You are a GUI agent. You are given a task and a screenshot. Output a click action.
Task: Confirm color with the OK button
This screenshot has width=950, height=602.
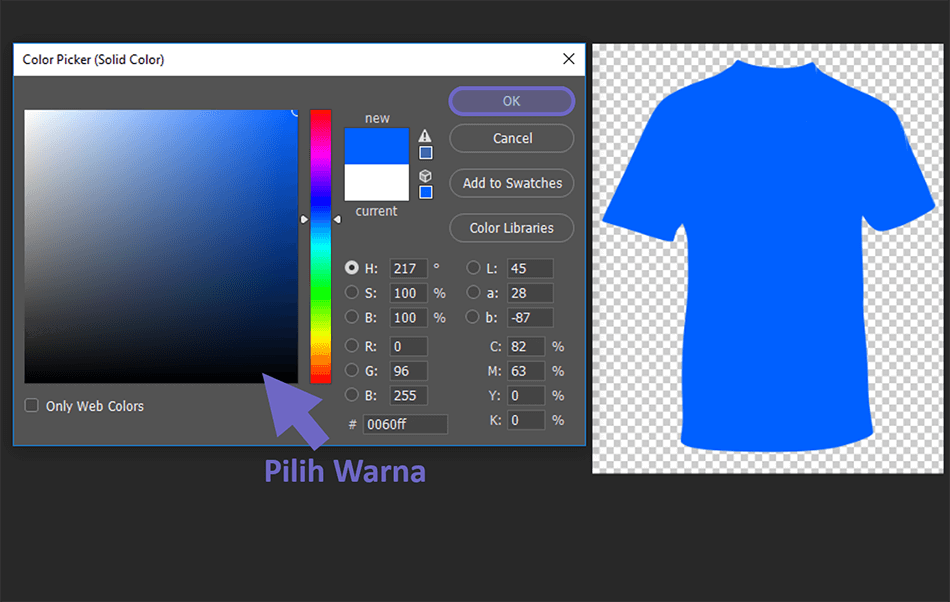click(511, 101)
